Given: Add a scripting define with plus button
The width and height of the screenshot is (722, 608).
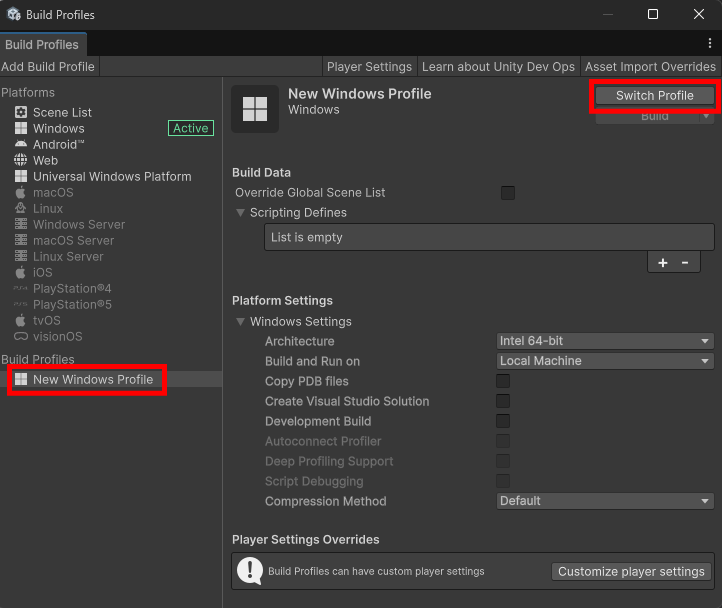Looking at the screenshot, I should pyautogui.click(x=662, y=262).
